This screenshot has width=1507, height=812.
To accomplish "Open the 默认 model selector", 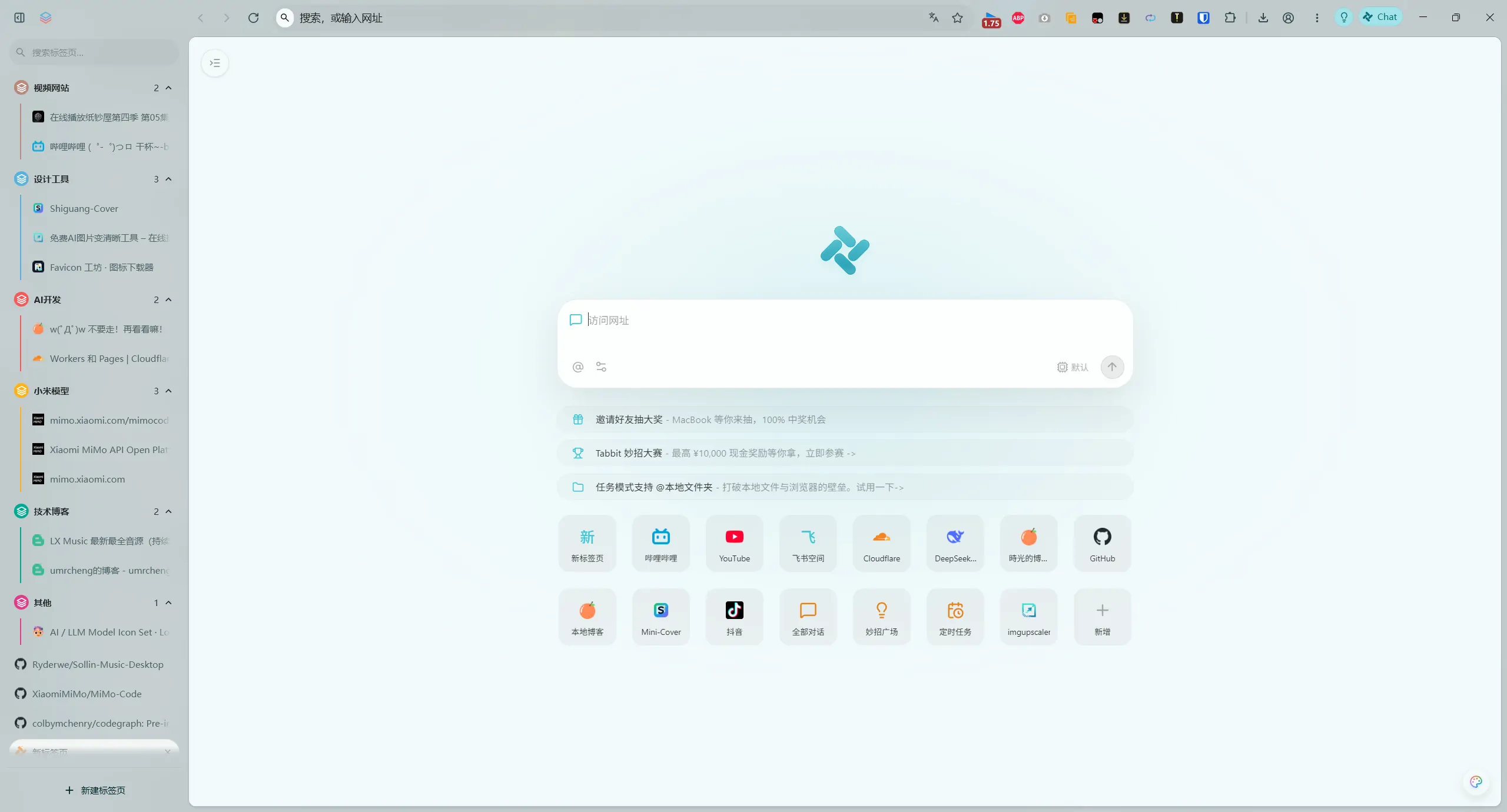I will click(1073, 367).
